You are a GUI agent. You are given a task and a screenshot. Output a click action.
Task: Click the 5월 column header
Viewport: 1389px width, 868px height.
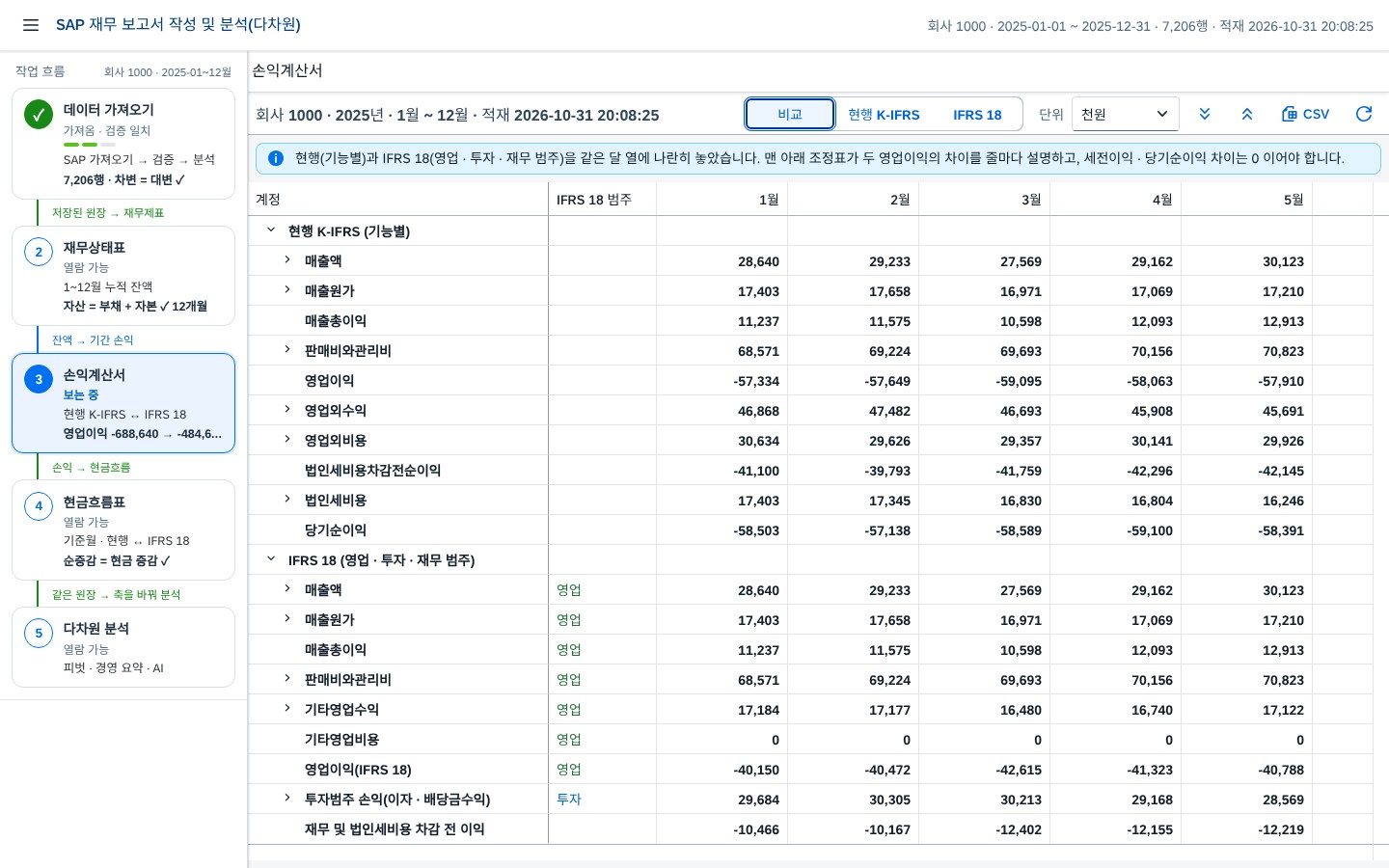coord(1247,200)
